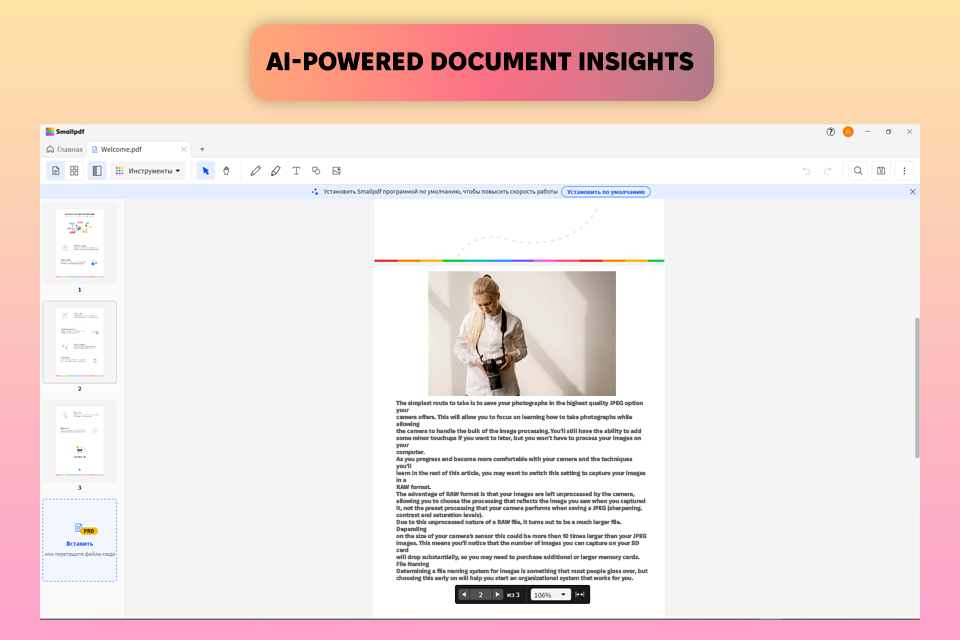Open a new tab with plus
The width and height of the screenshot is (960, 640).
202,149
